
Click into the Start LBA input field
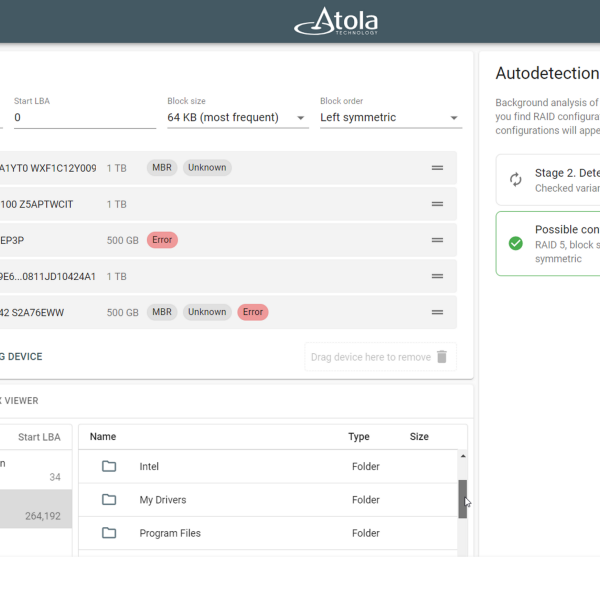pos(85,117)
